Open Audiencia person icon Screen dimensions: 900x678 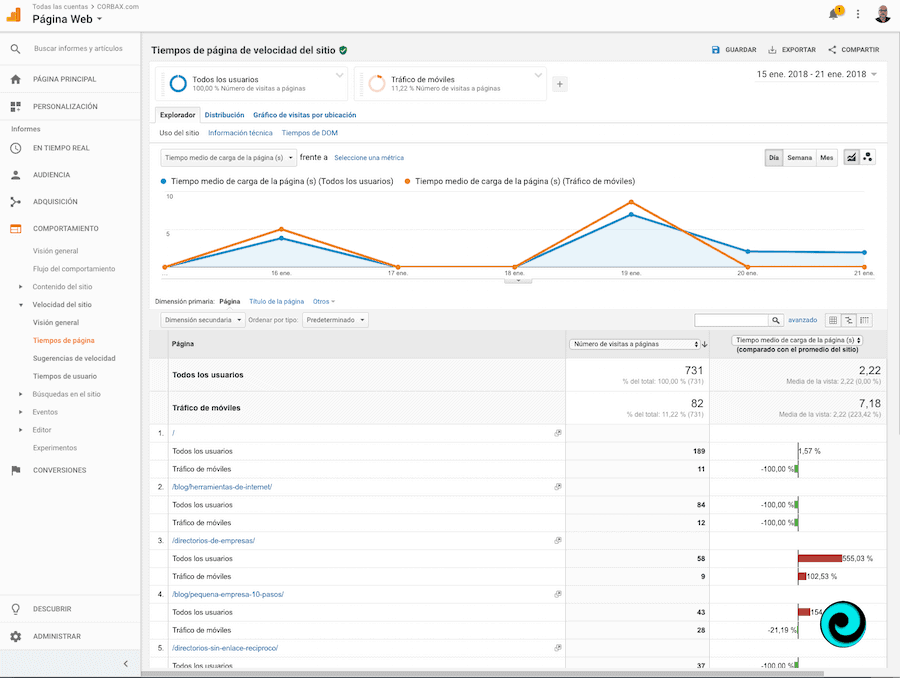[15, 175]
